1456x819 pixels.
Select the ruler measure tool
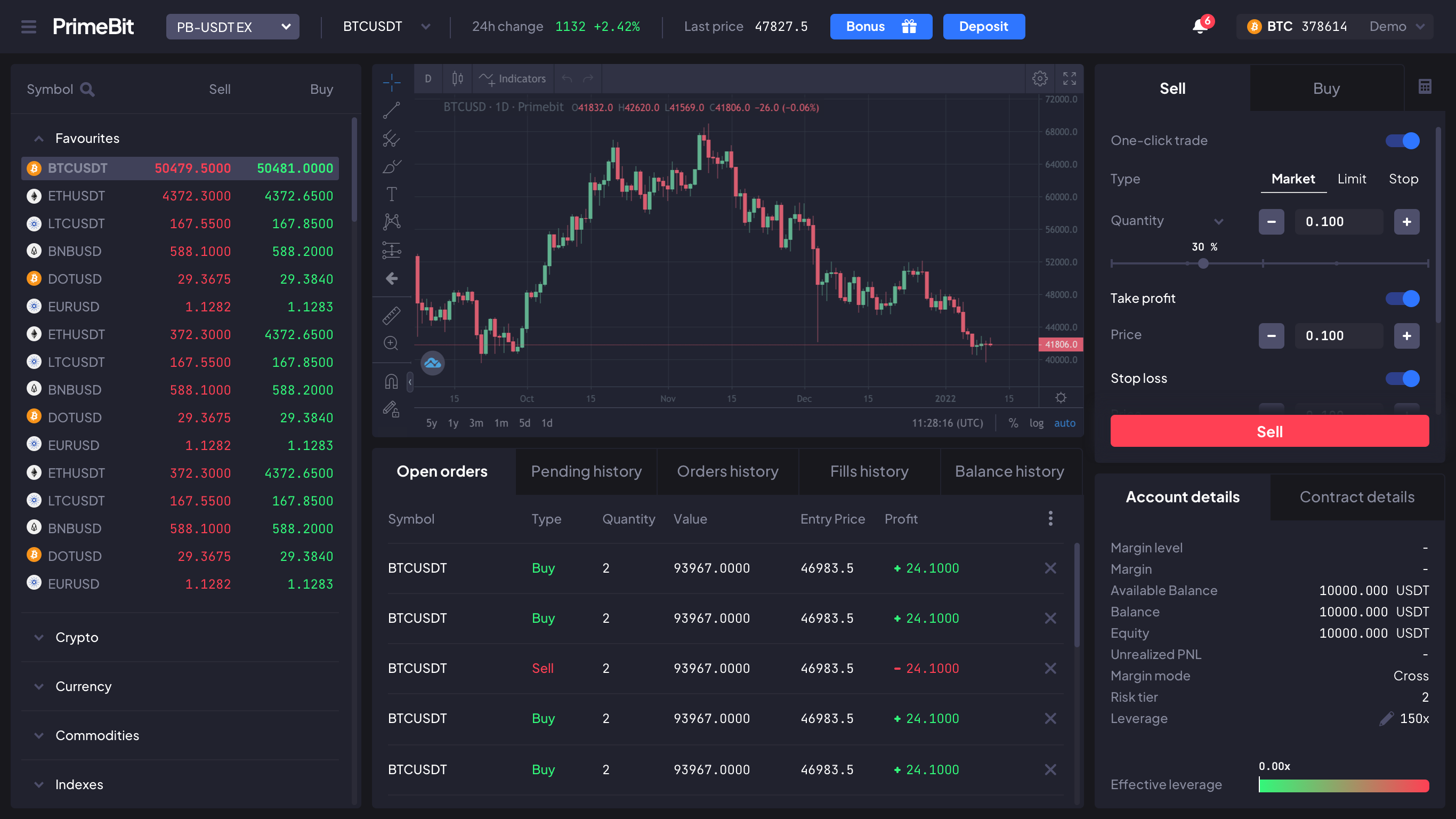[391, 315]
